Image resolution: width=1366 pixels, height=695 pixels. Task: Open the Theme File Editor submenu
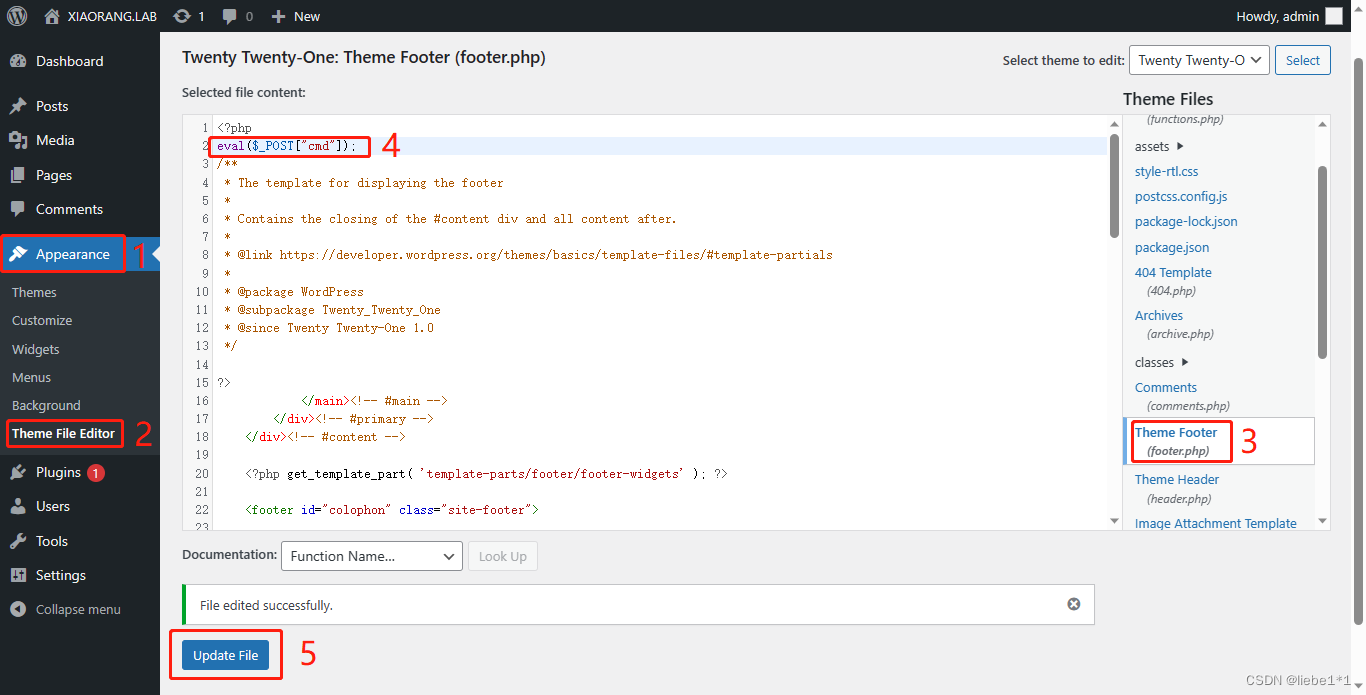tap(63, 433)
